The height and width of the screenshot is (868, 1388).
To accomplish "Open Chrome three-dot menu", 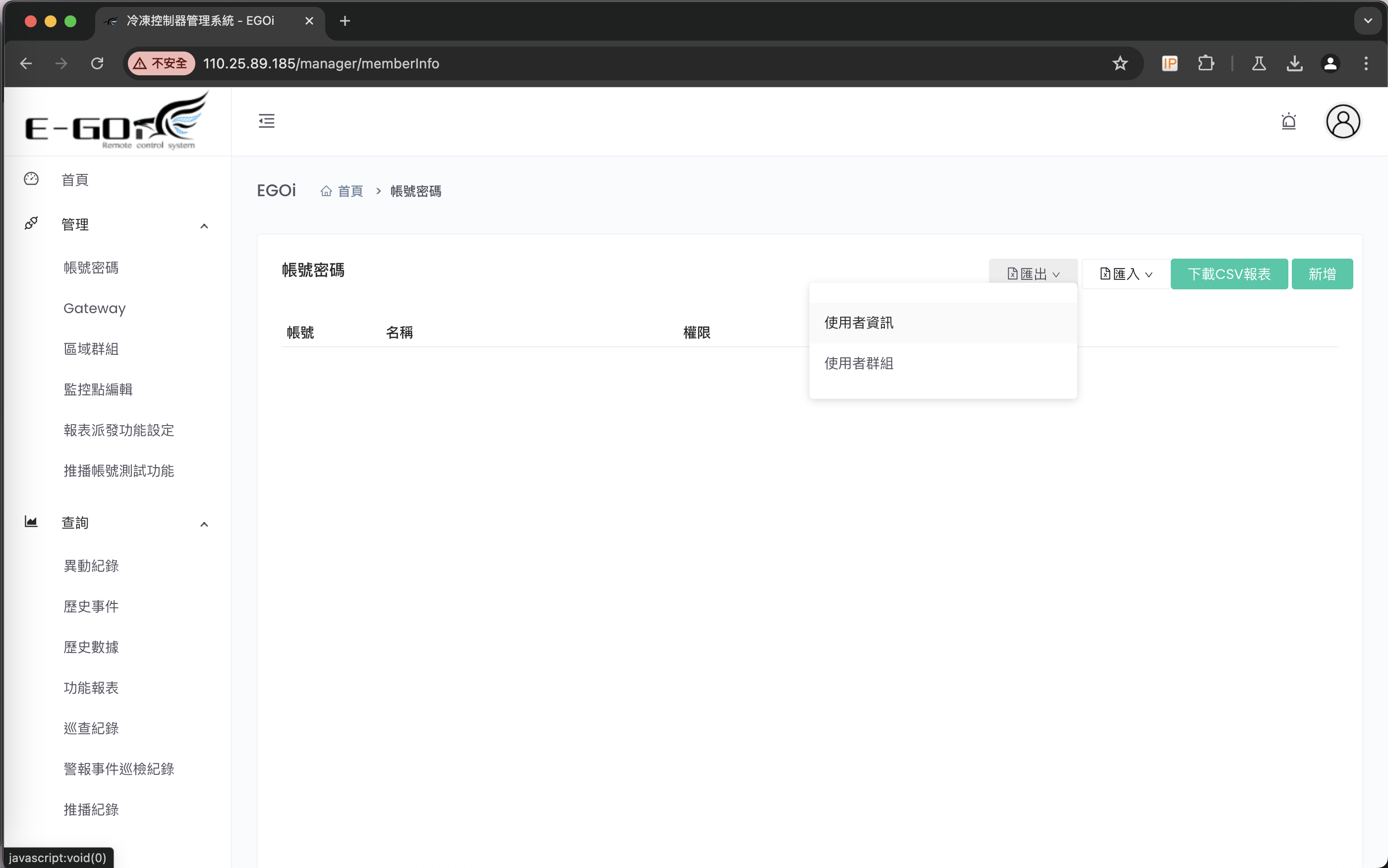I will coord(1366,63).
